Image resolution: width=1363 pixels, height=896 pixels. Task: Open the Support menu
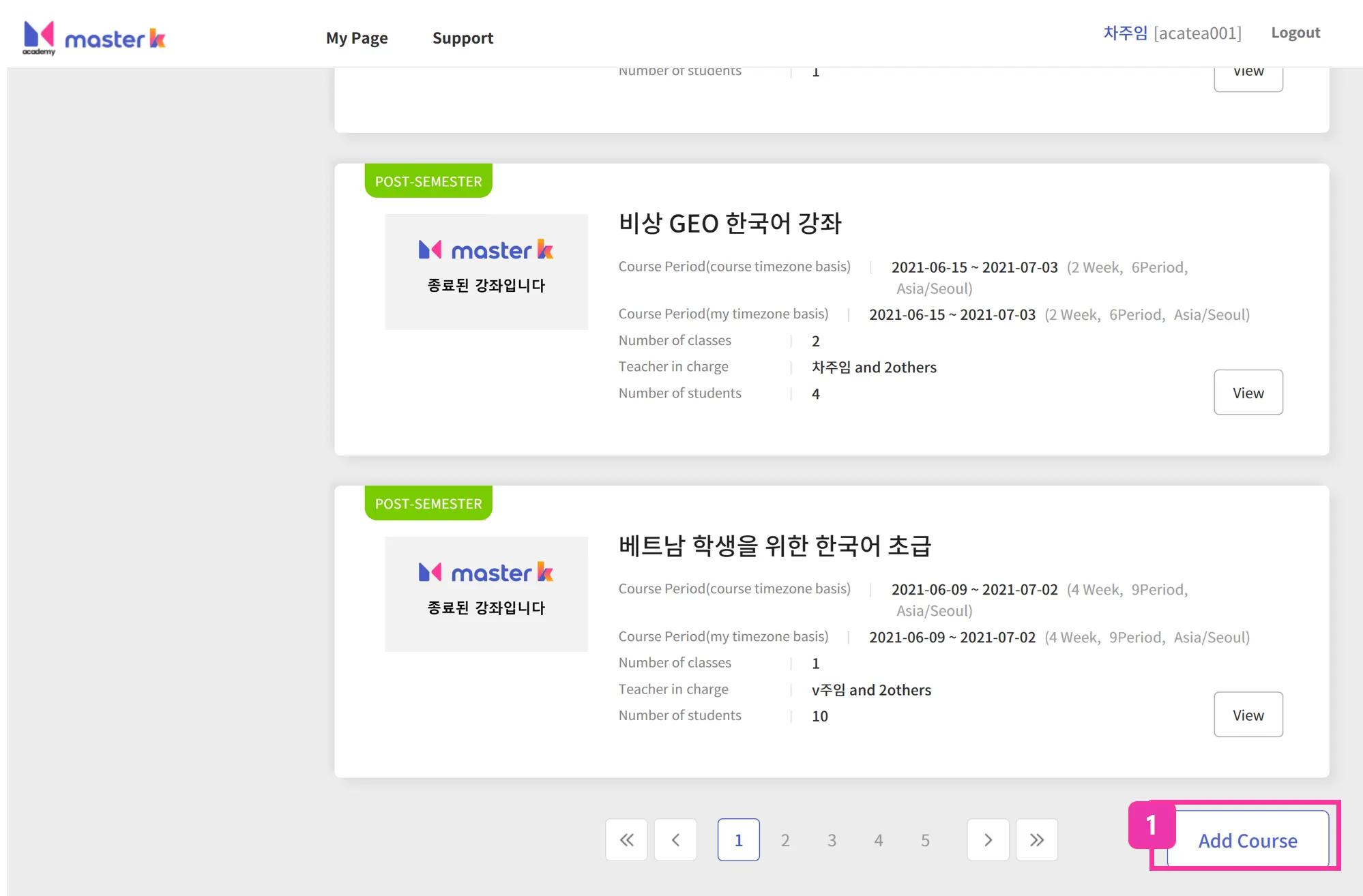point(463,38)
